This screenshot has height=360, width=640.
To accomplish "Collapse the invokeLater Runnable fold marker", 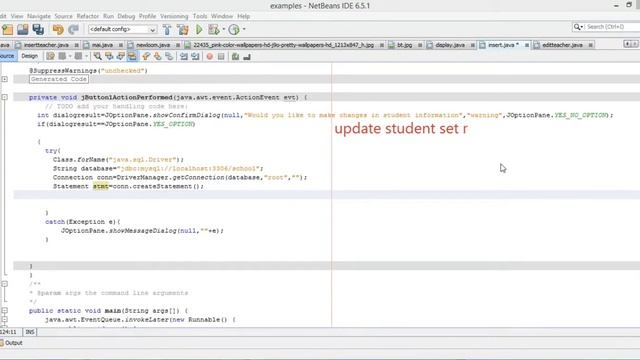I will coord(4,320).
